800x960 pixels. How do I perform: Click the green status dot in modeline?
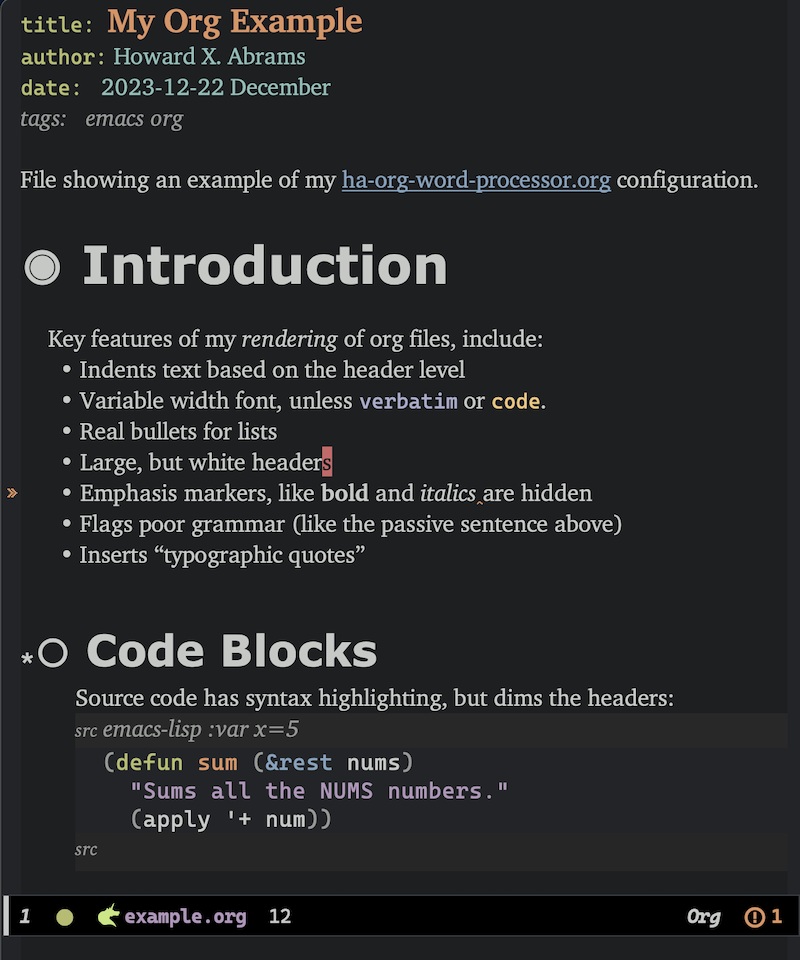click(x=64, y=915)
